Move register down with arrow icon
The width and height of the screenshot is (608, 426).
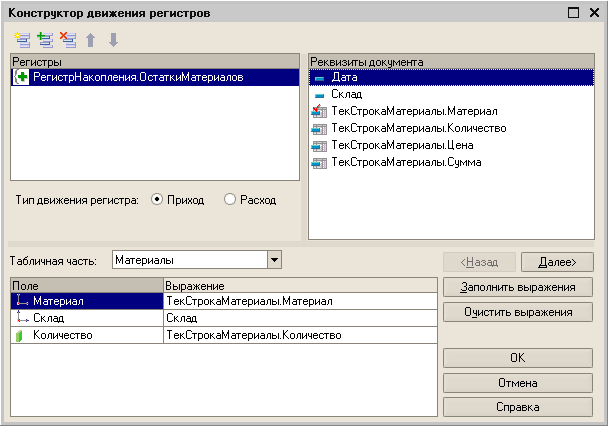[x=114, y=40]
